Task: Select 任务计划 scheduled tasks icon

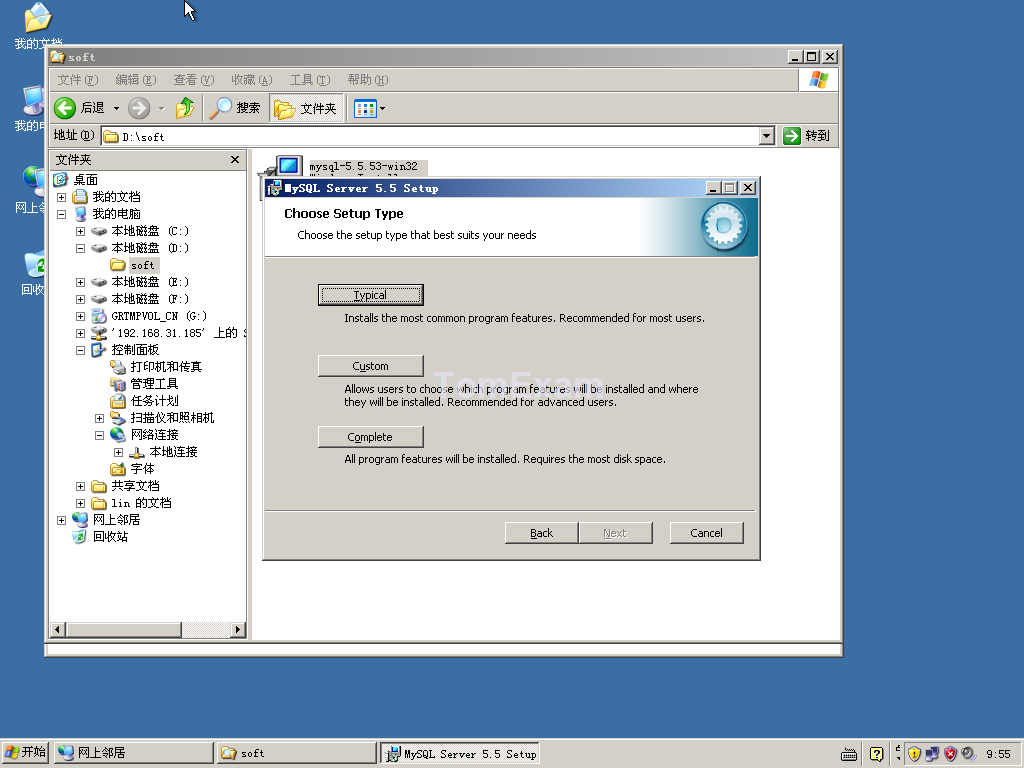Action: coord(118,401)
